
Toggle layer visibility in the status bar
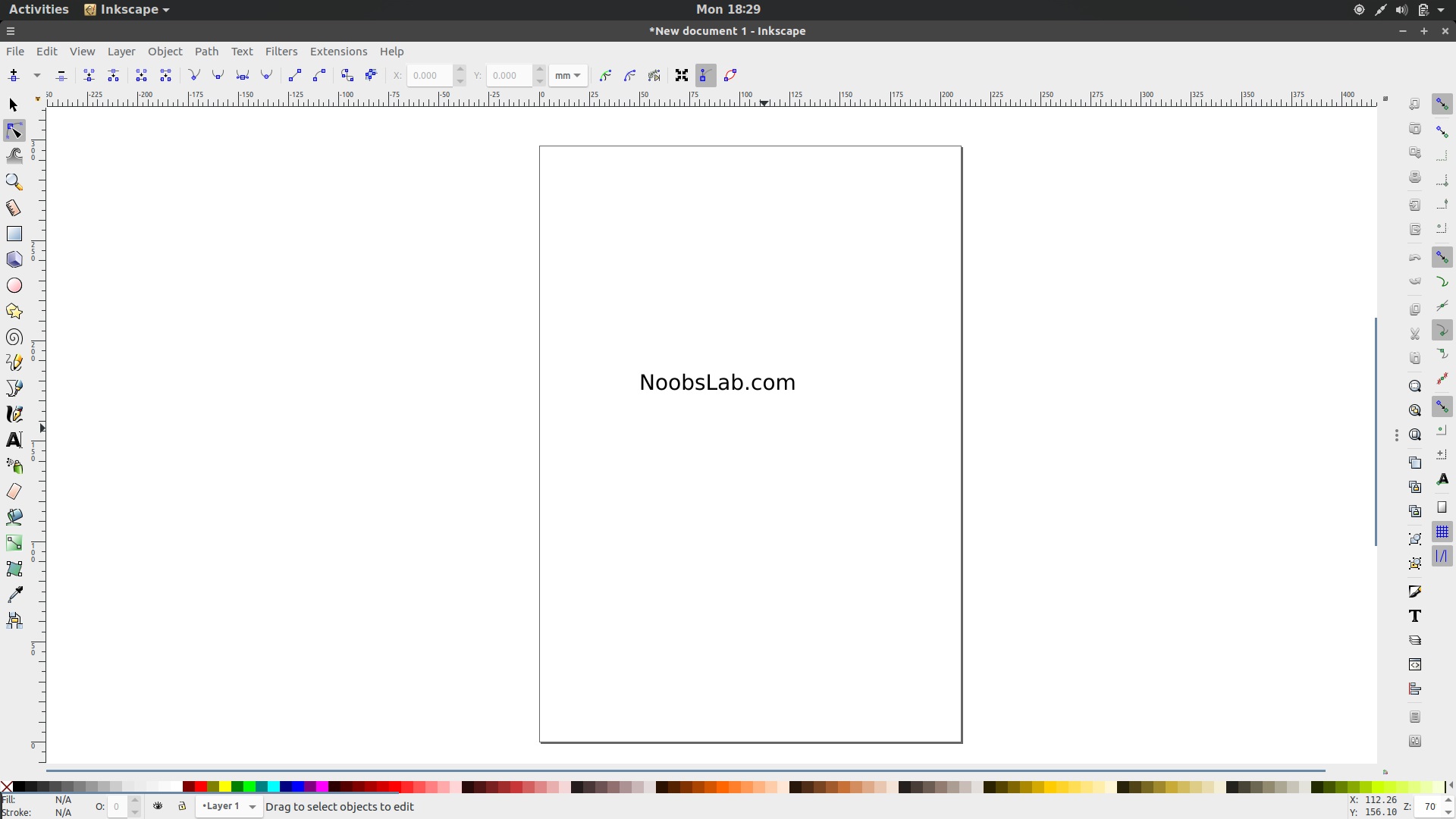point(158,806)
